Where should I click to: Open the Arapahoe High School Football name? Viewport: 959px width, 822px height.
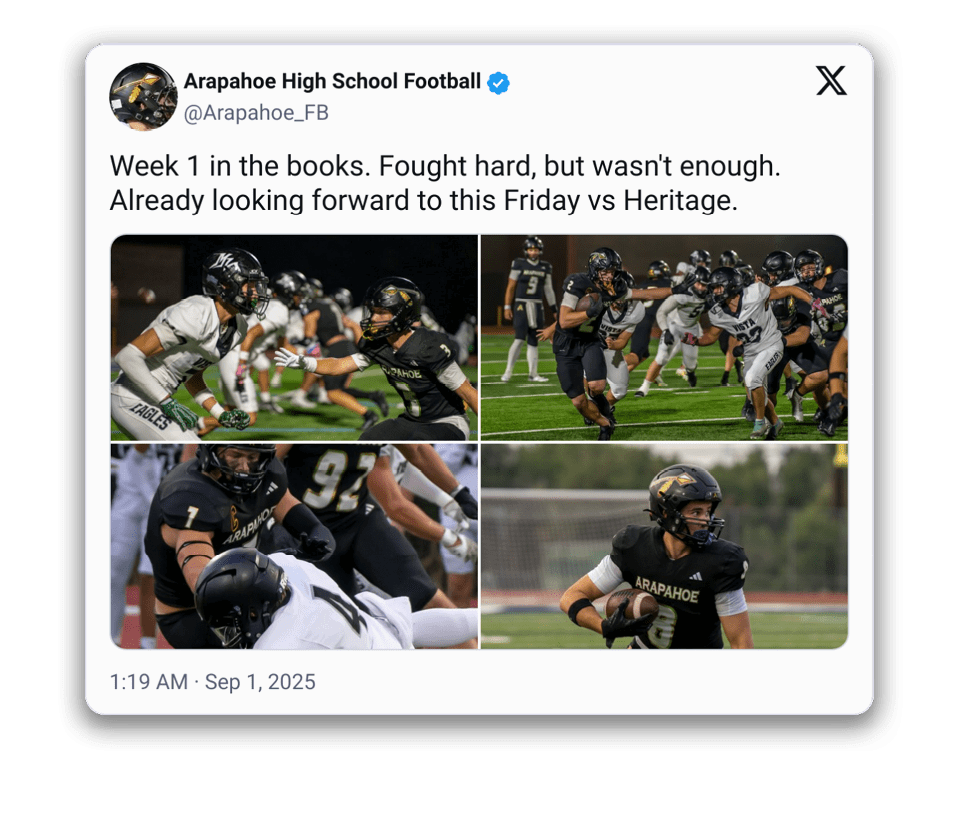[x=332, y=81]
